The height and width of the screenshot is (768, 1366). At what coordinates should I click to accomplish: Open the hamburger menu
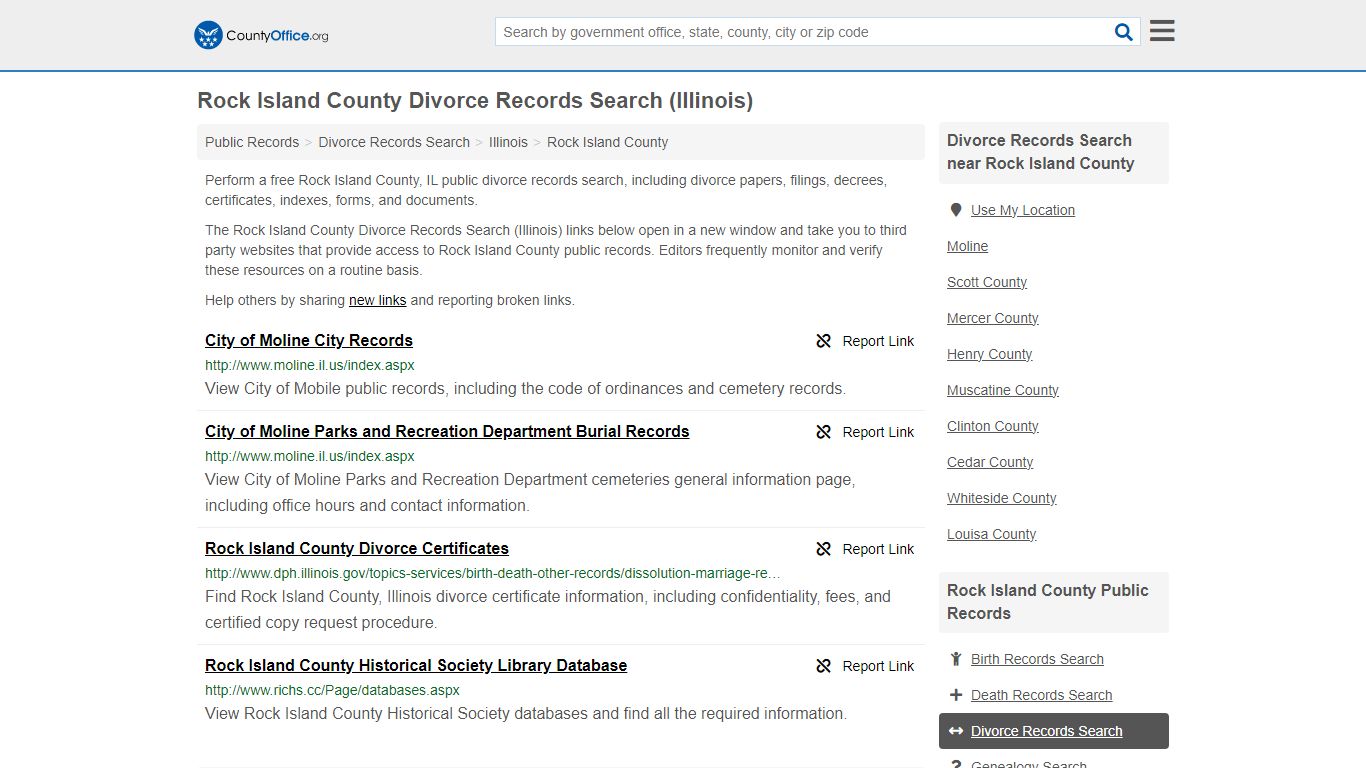click(x=1162, y=31)
